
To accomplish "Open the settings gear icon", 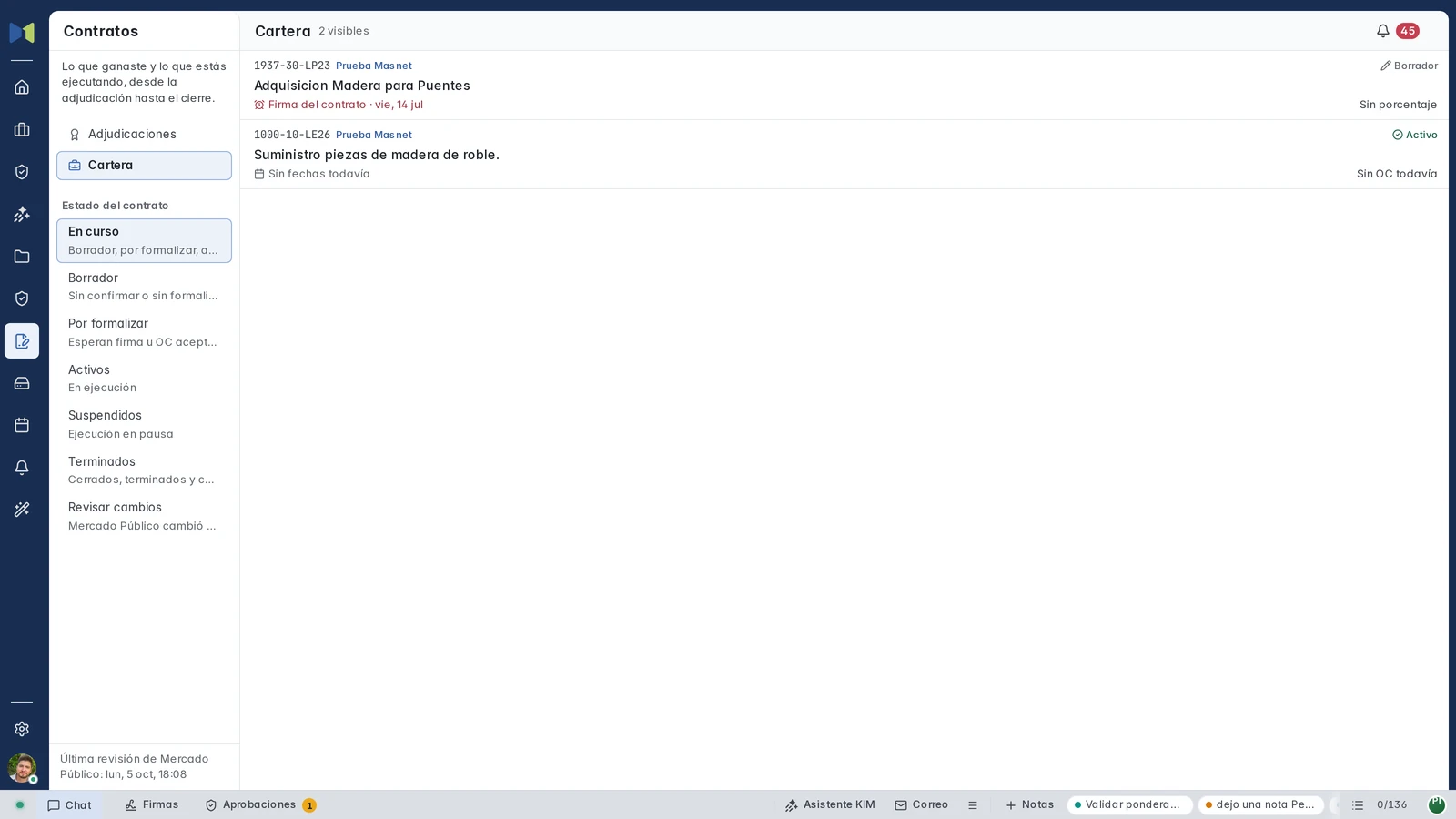I will click(x=22, y=729).
